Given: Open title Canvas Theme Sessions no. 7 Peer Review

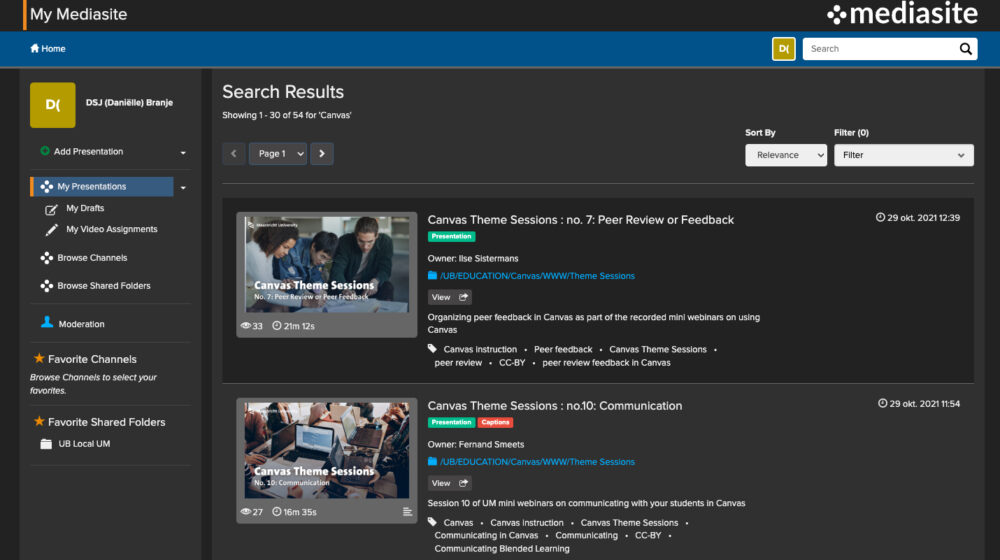Looking at the screenshot, I should pos(580,219).
